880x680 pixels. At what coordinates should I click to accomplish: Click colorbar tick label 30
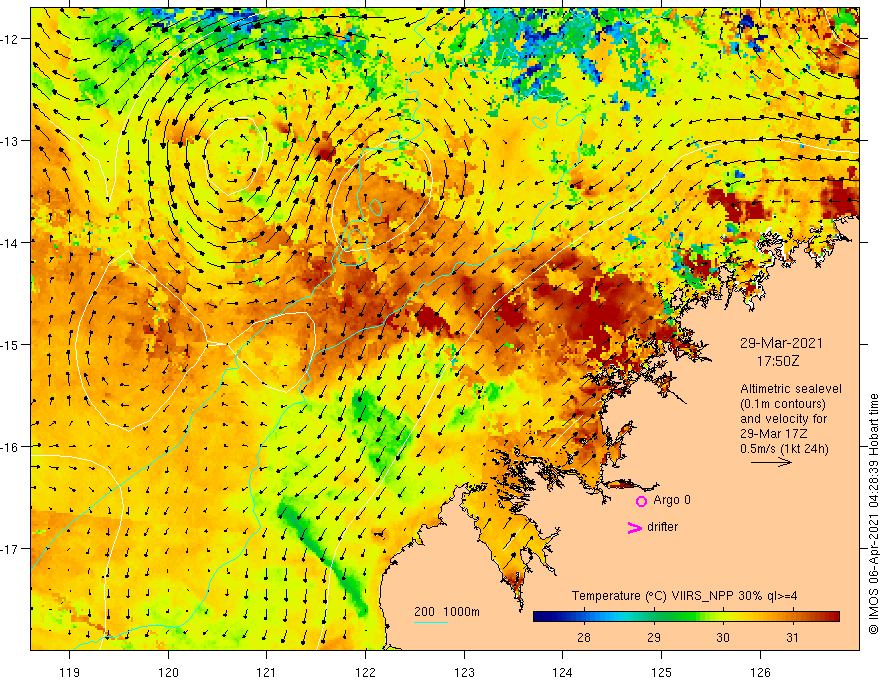[x=723, y=638]
